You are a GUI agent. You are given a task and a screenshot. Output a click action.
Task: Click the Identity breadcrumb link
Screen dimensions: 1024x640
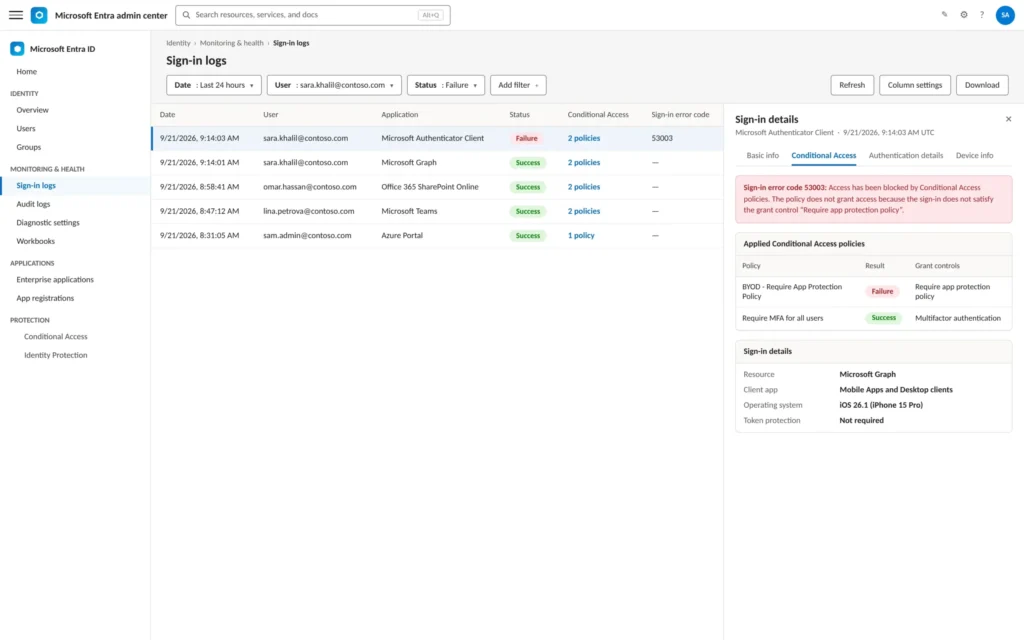pyautogui.click(x=178, y=43)
